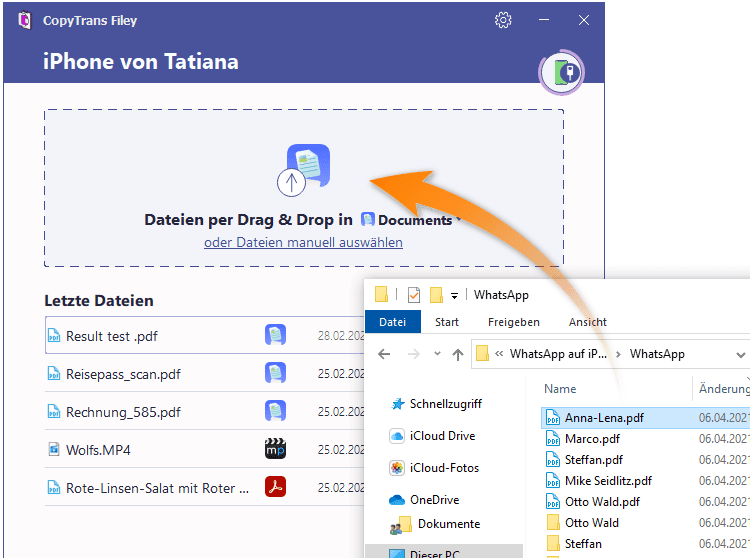This screenshot has height=558, width=750.
Task: Click video file icon of Wolfs.MP4
Action: click(54, 449)
